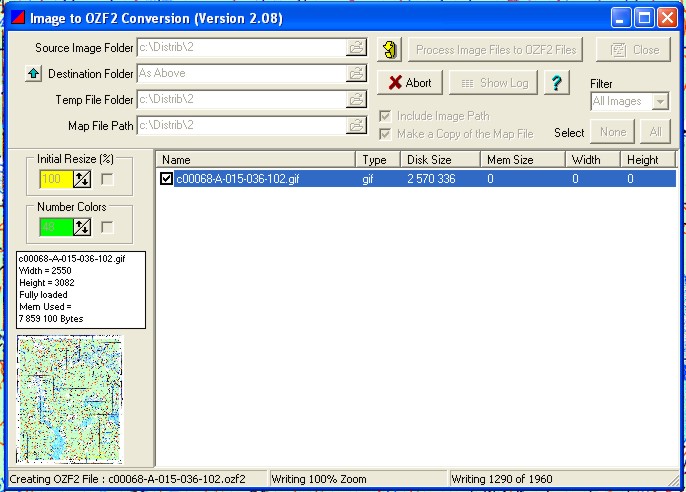This screenshot has height=492, width=686.
Task: Click the yellow icon left of Process button
Action: pyautogui.click(x=389, y=49)
